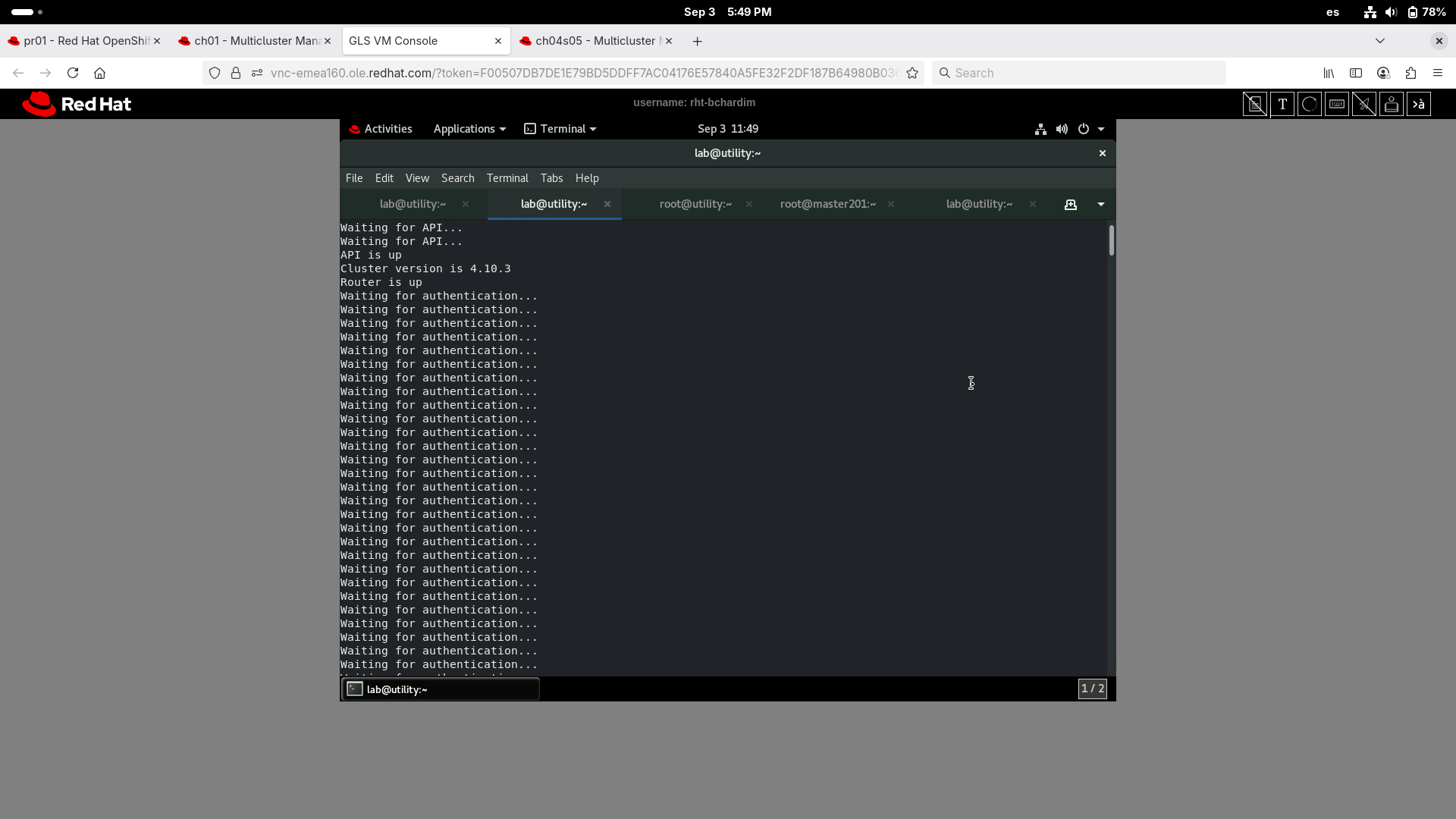This screenshot has width=1456, height=819.
Task: Click the GNOME volume icon in top bar
Action: coord(1062,129)
